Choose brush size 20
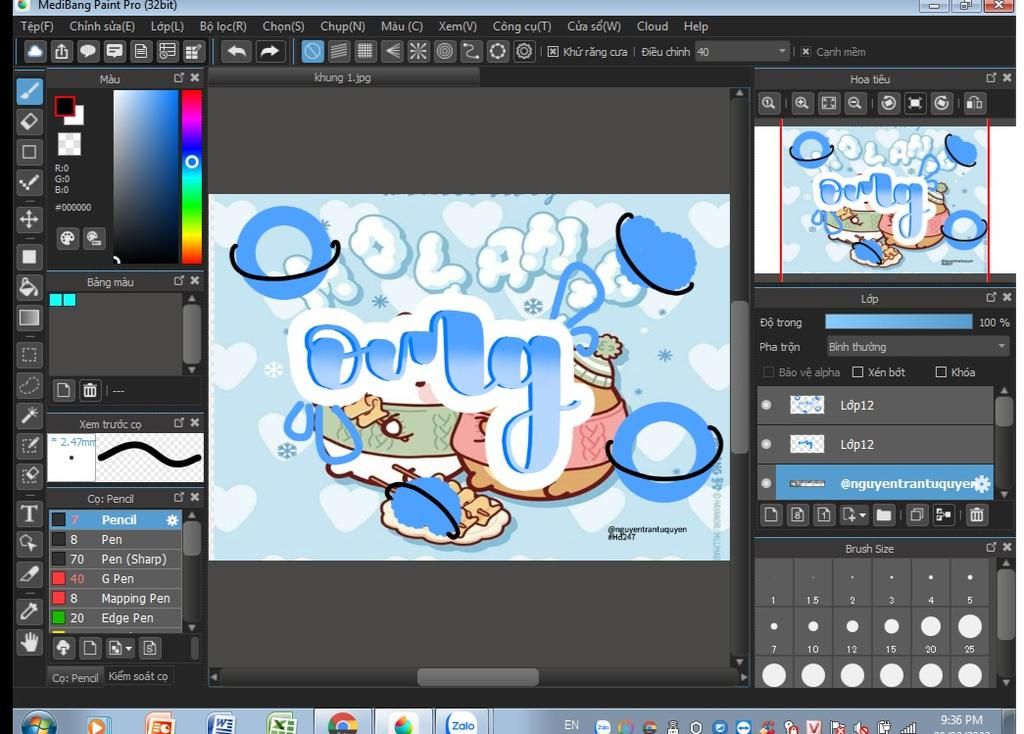The image size is (1024, 734). coord(931,632)
